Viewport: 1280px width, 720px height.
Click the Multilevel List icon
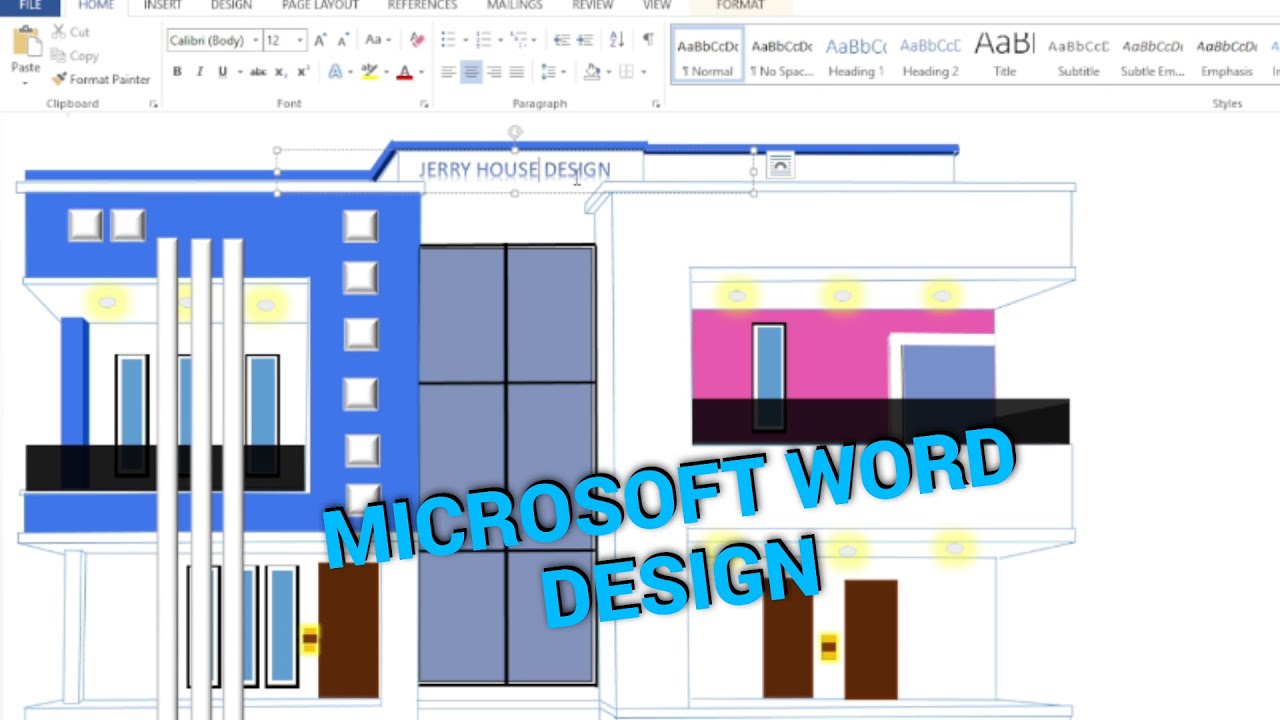(518, 40)
